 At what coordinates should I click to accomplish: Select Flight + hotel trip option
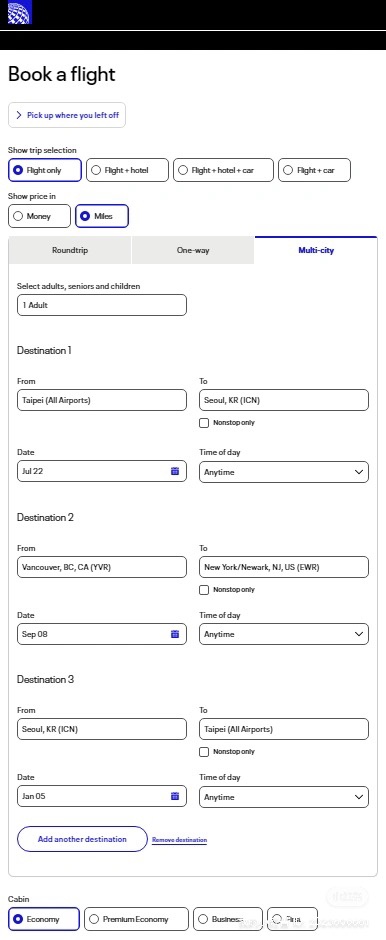(x=127, y=170)
